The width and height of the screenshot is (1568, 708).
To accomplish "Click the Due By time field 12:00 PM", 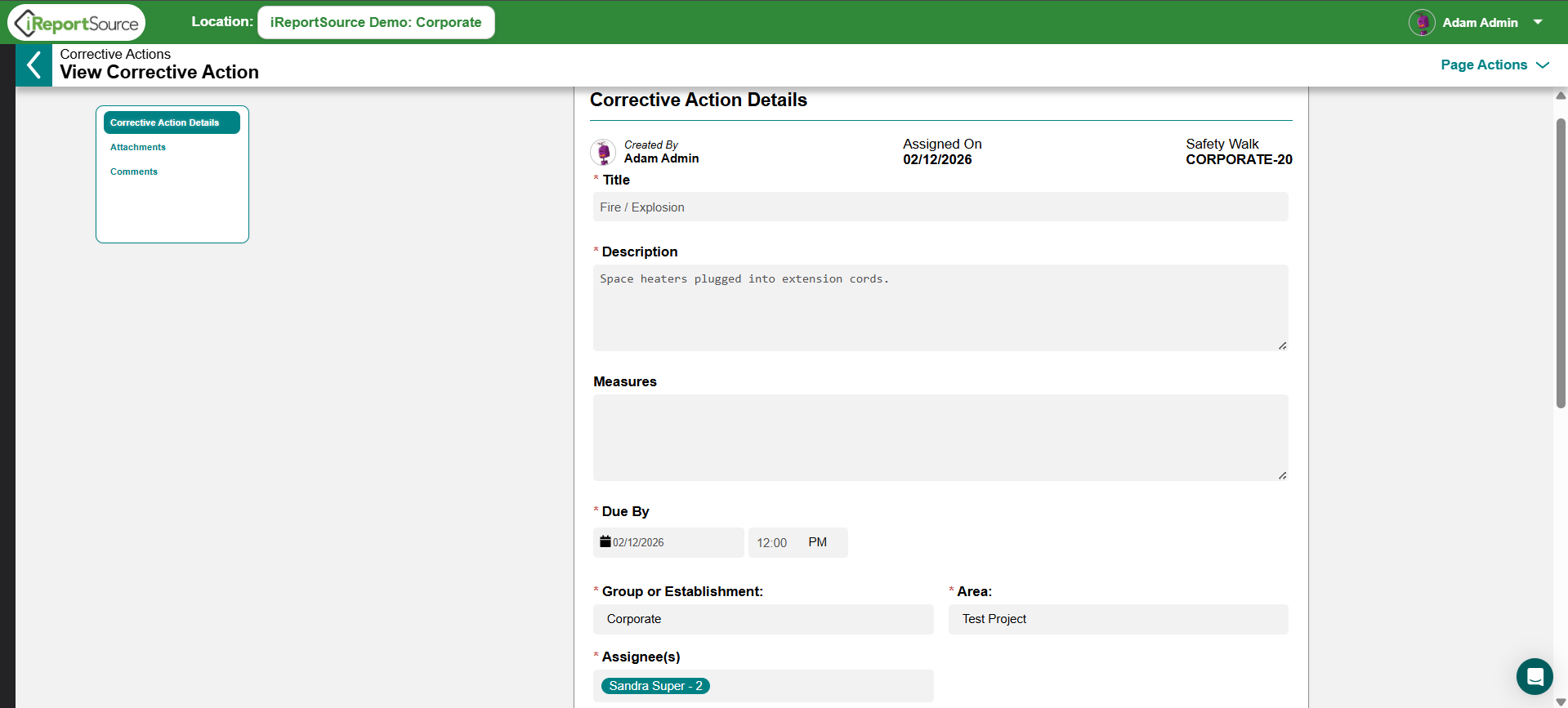I will [x=798, y=542].
